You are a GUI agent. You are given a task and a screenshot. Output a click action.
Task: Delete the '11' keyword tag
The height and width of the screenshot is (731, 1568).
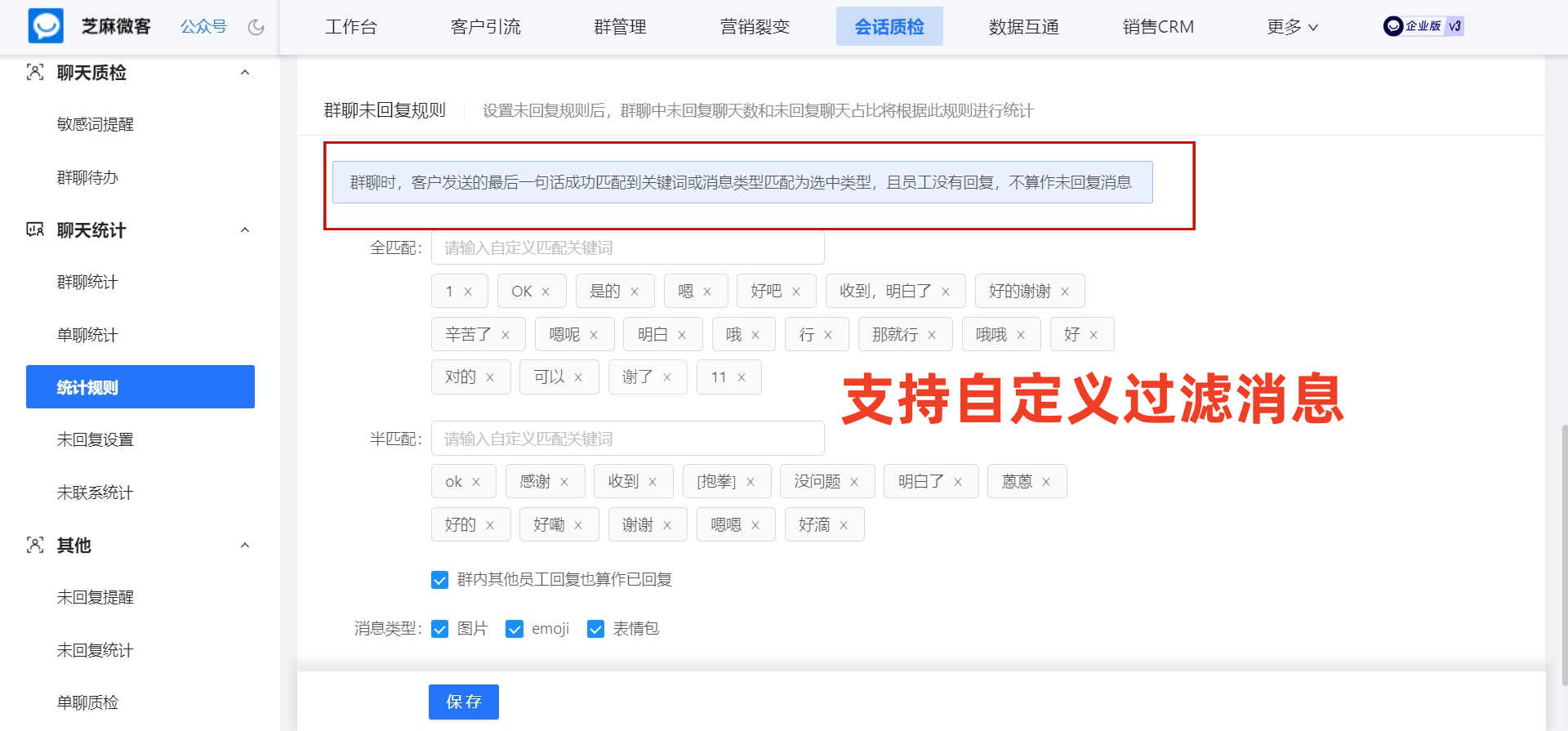tap(742, 377)
